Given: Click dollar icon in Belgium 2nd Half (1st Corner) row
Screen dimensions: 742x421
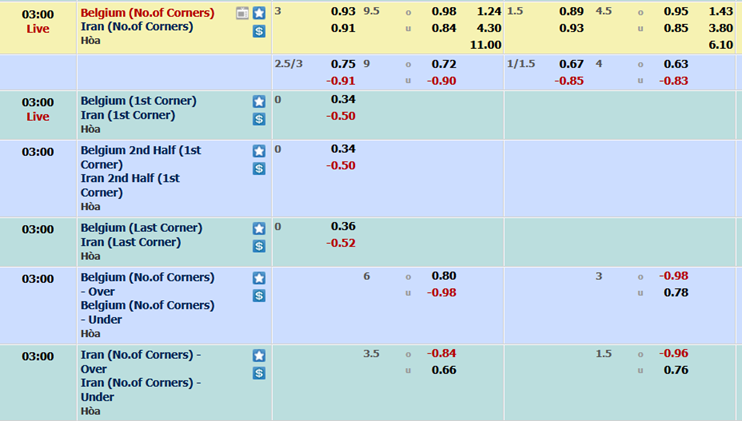Looking at the screenshot, I should pyautogui.click(x=259, y=168).
